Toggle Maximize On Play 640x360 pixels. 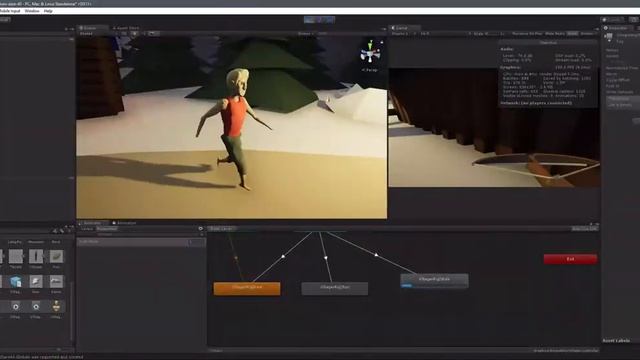(527, 33)
